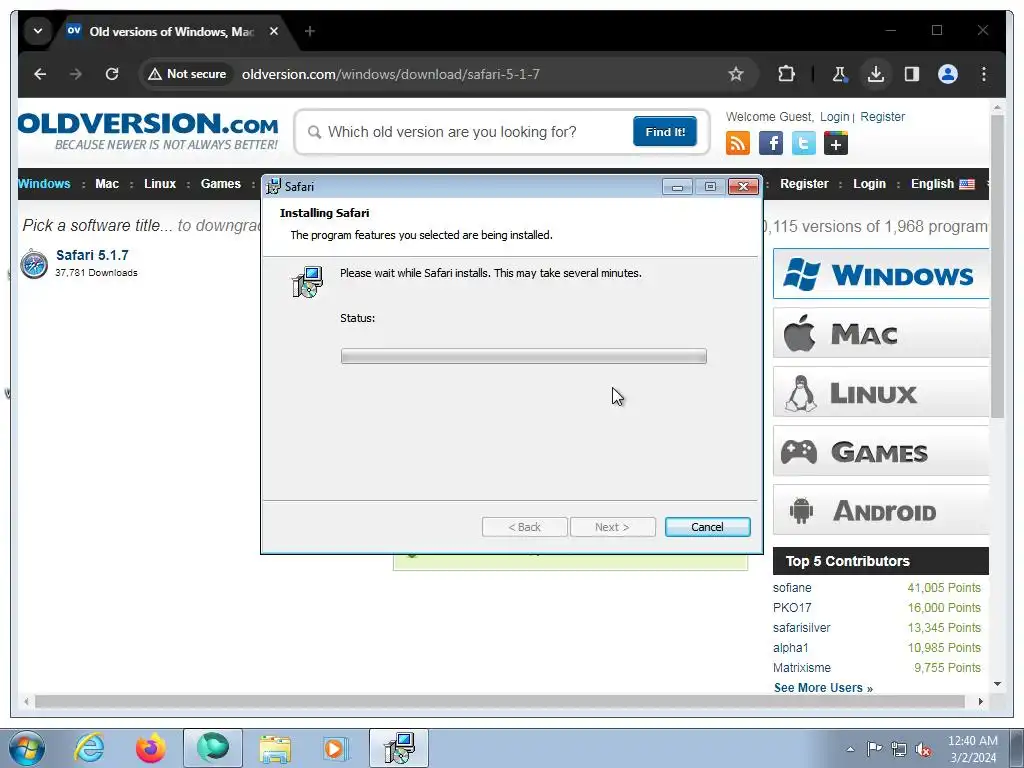Click the installer icon in Safari dialog title
This screenshot has height=768, width=1024.
pos(274,187)
